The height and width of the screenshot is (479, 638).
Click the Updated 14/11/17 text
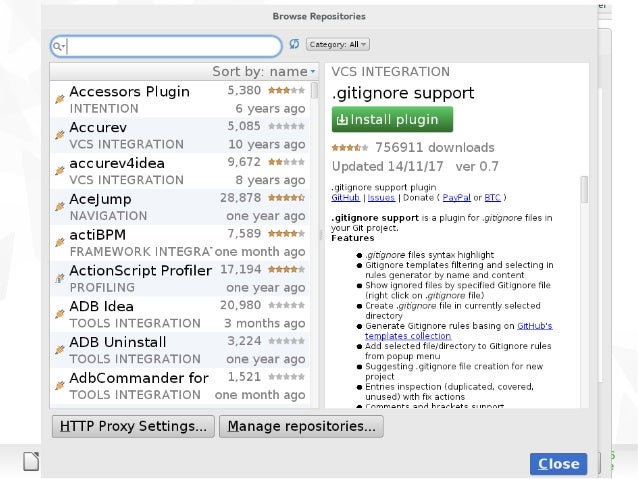387,166
